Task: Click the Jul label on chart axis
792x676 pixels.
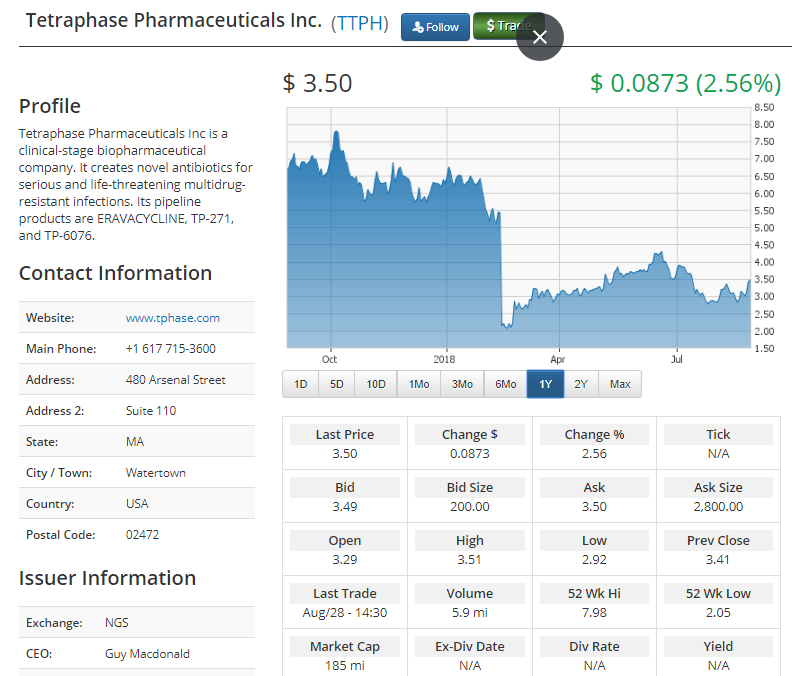Action: pos(676,359)
